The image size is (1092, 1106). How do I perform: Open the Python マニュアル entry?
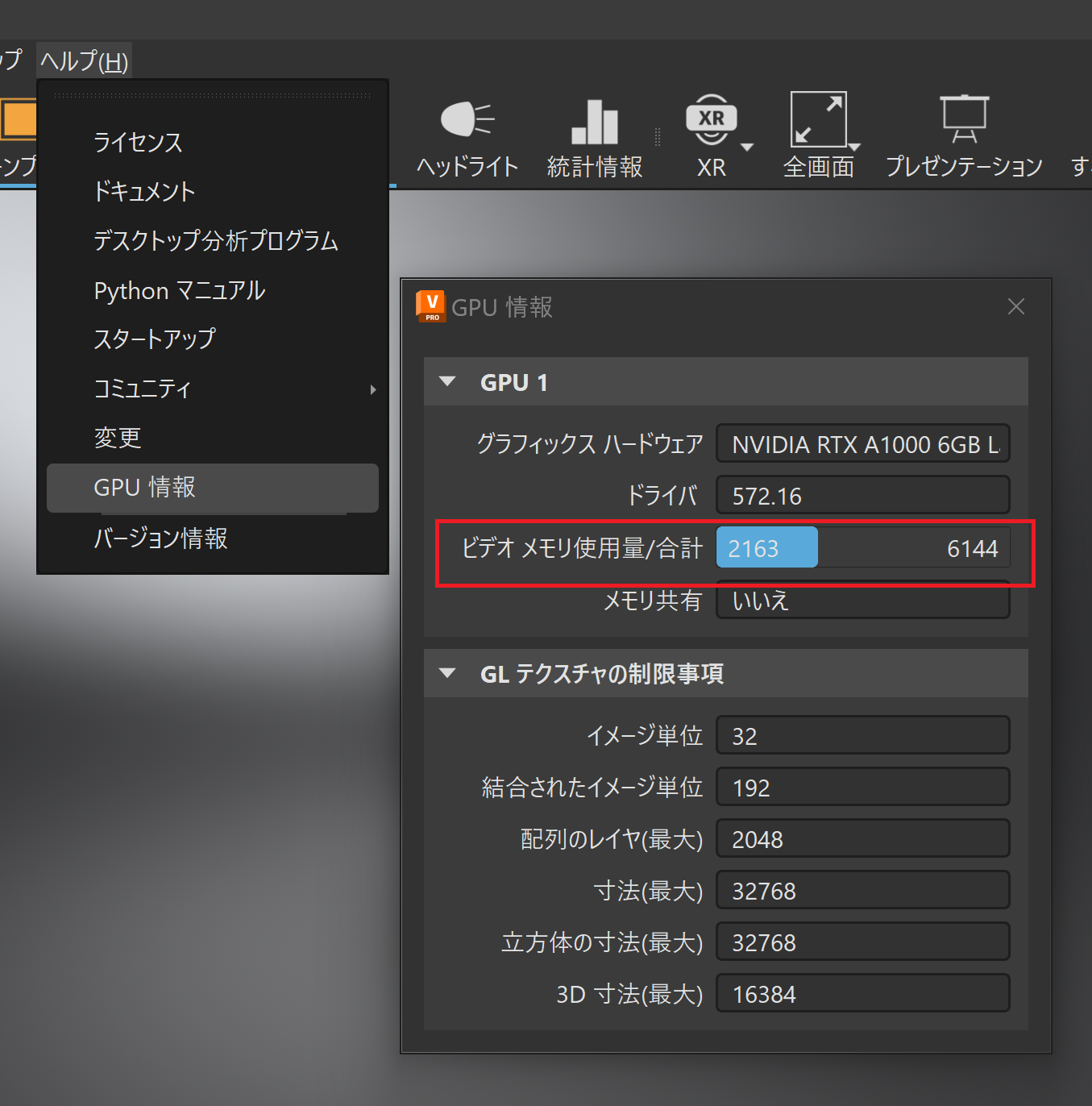(179, 290)
